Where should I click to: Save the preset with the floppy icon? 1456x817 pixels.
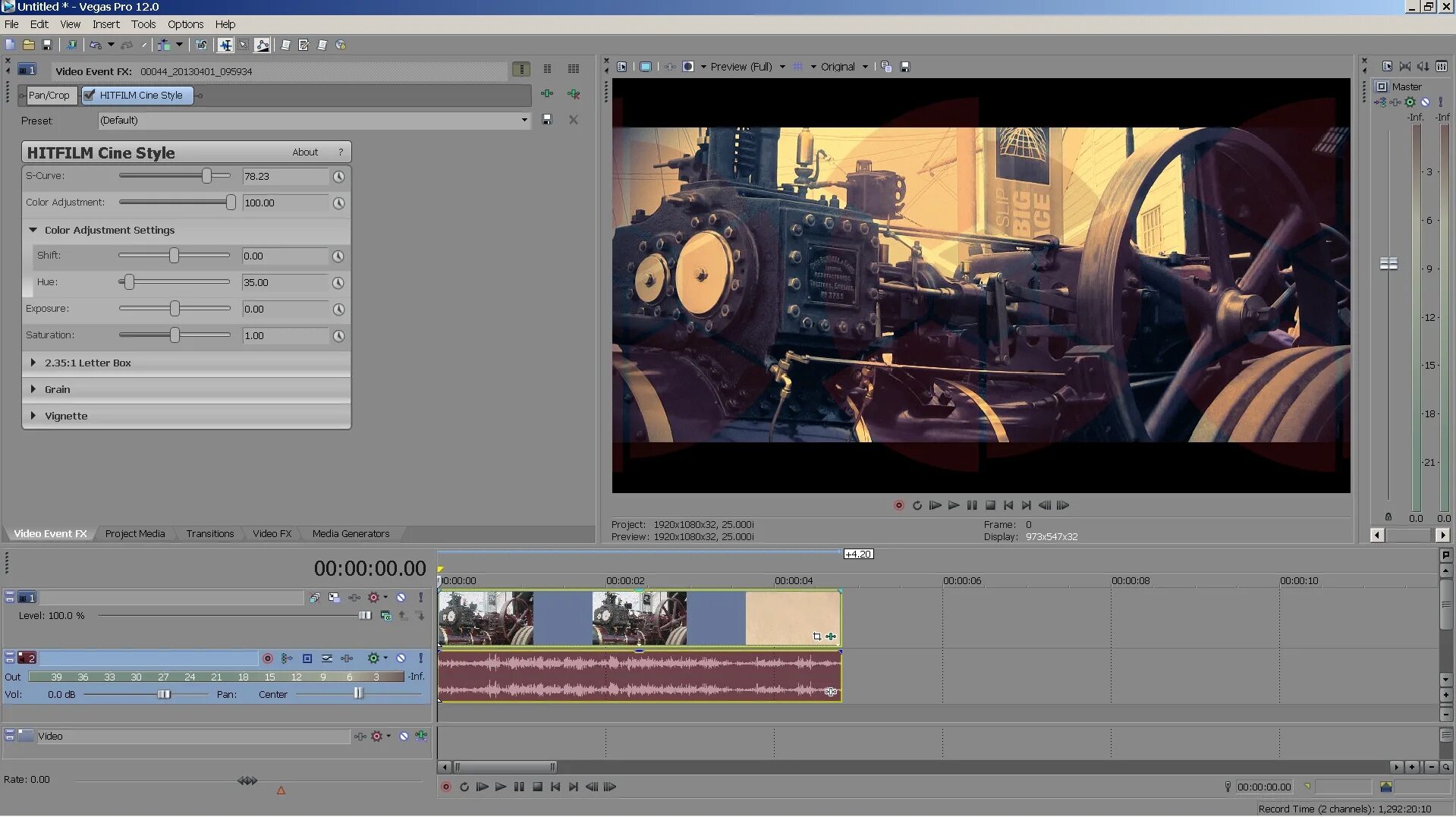click(547, 120)
